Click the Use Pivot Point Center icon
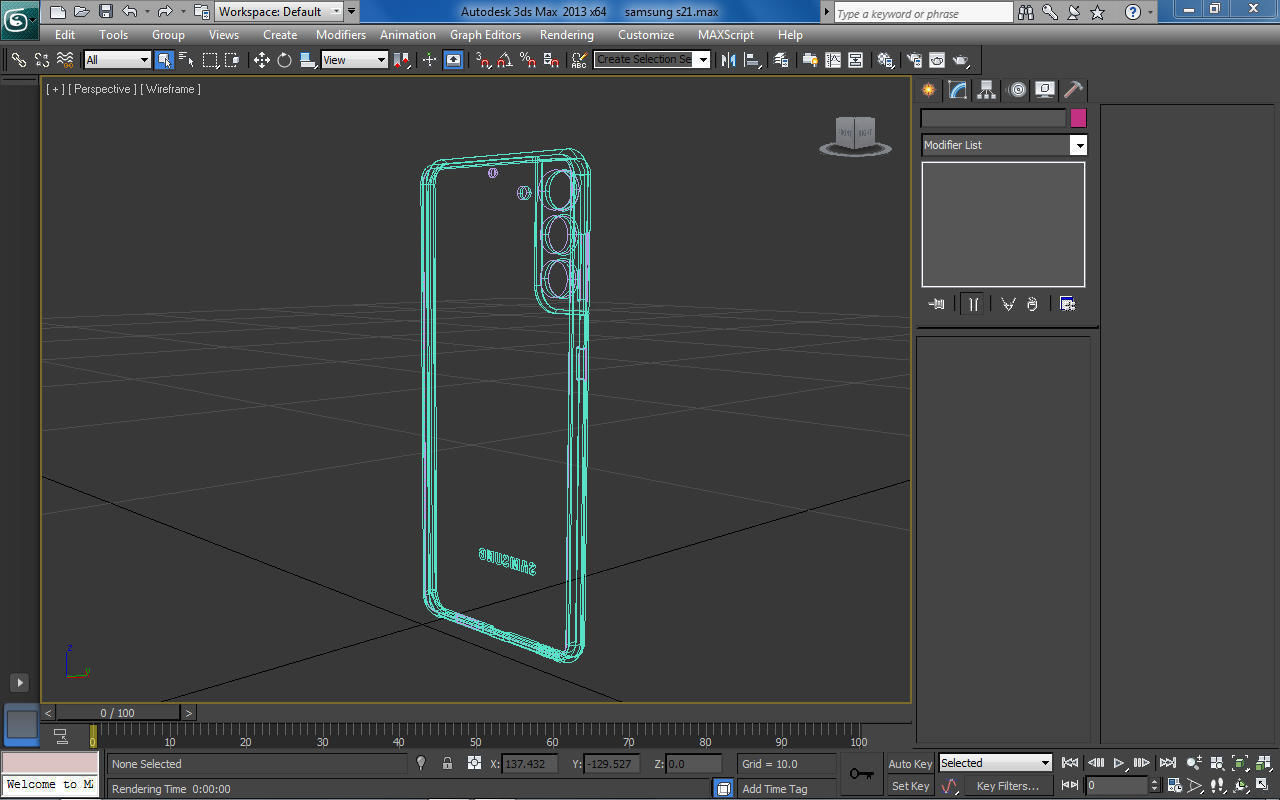The height and width of the screenshot is (800, 1280). [402, 60]
